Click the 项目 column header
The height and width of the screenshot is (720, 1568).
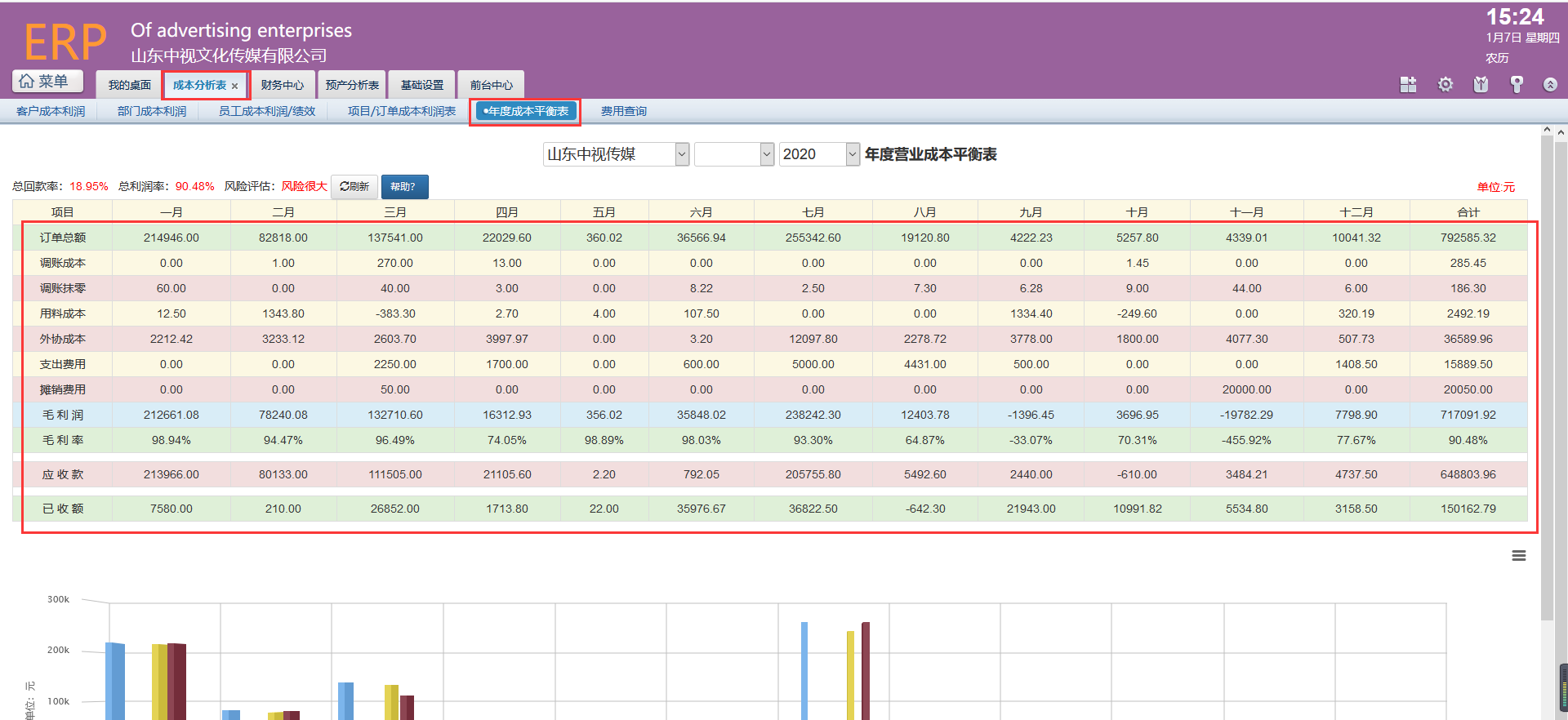pos(63,212)
